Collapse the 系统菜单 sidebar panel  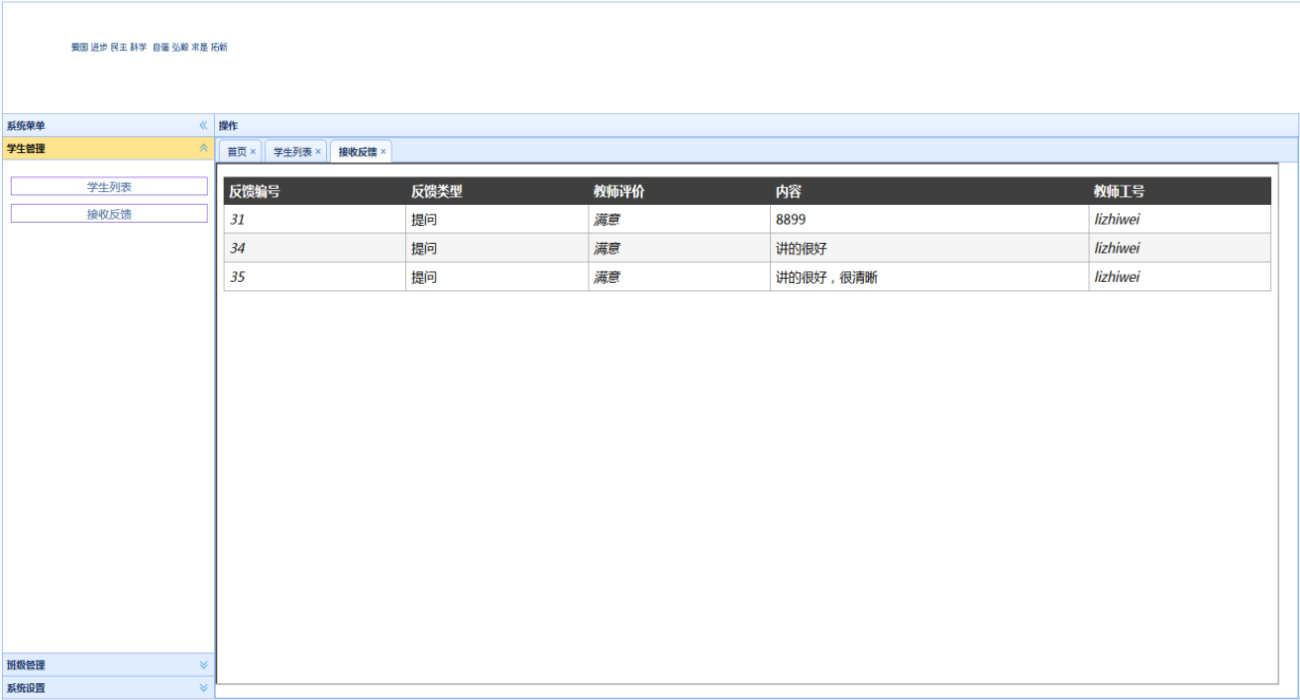click(203, 125)
